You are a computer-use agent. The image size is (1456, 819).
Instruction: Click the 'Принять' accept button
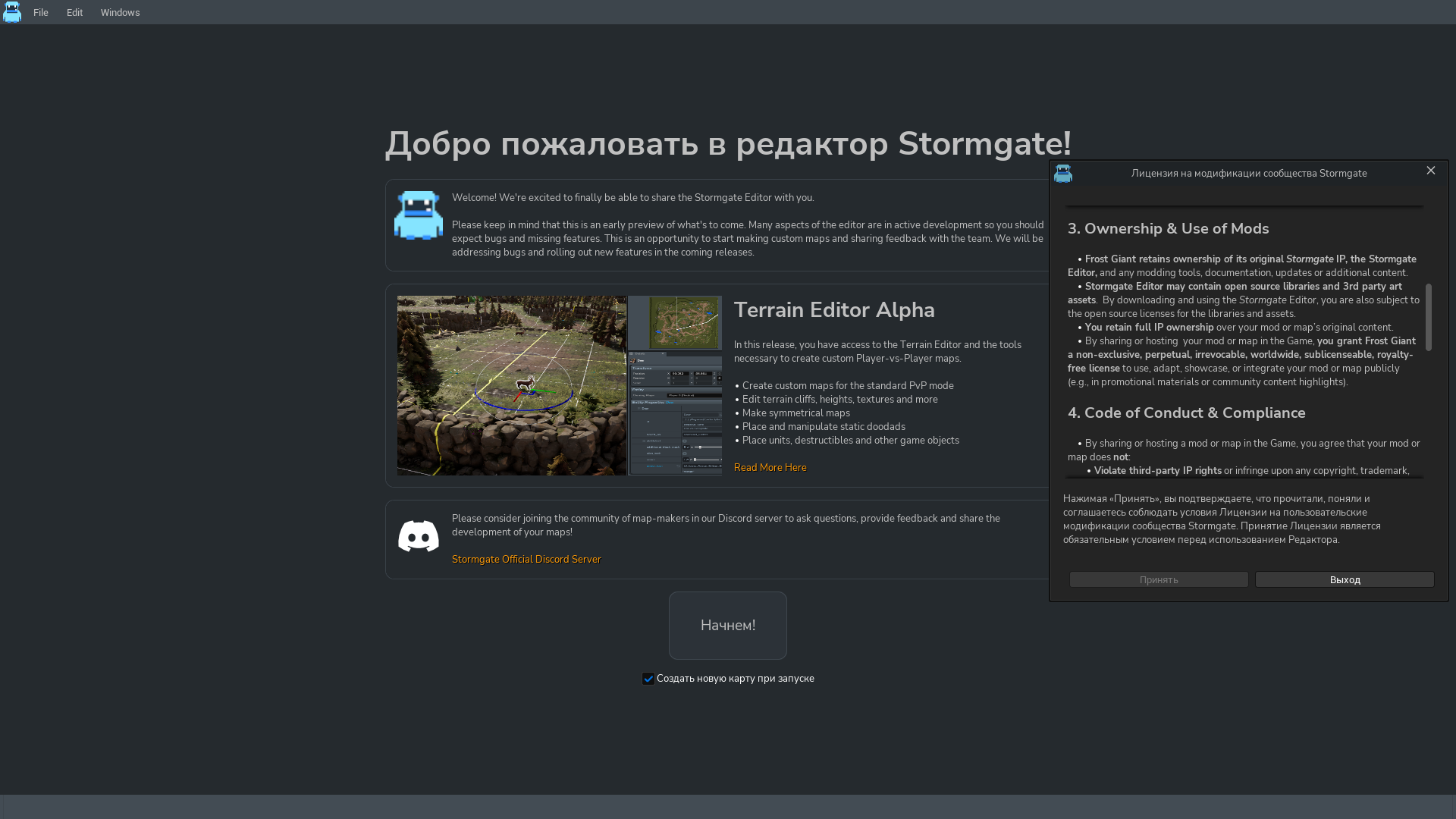(1158, 580)
